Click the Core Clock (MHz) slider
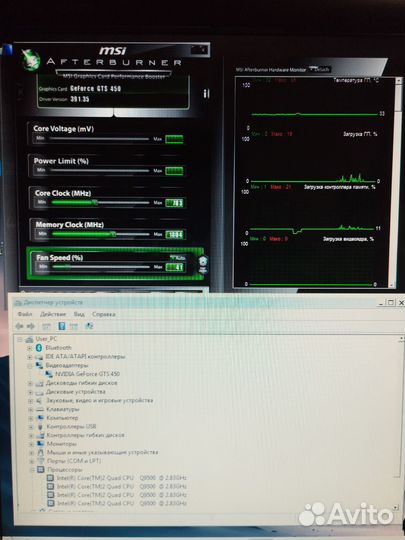This screenshot has width=405, height=540. click(x=100, y=202)
